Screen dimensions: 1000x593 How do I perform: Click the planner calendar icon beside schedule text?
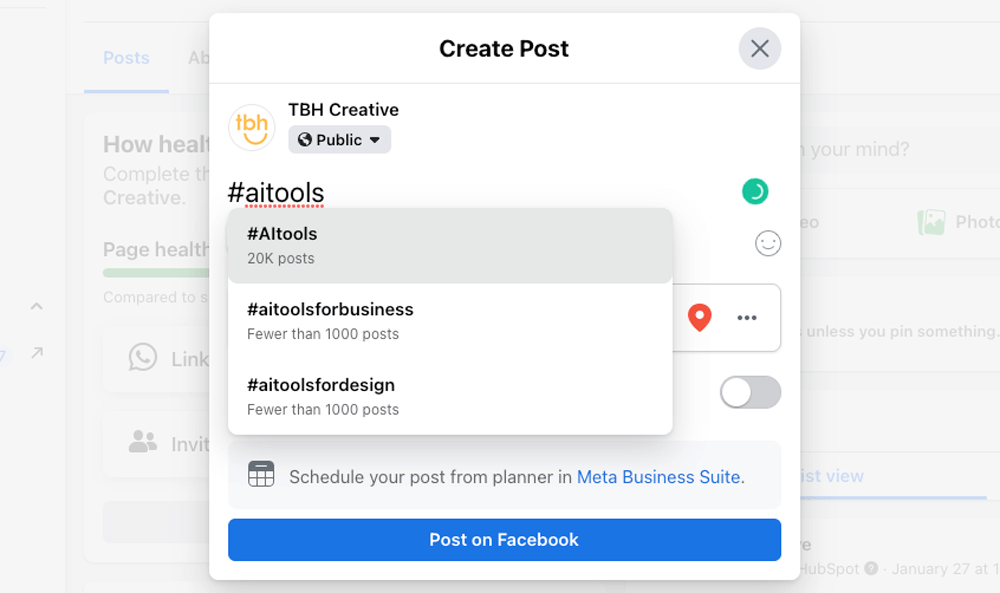[x=261, y=476]
